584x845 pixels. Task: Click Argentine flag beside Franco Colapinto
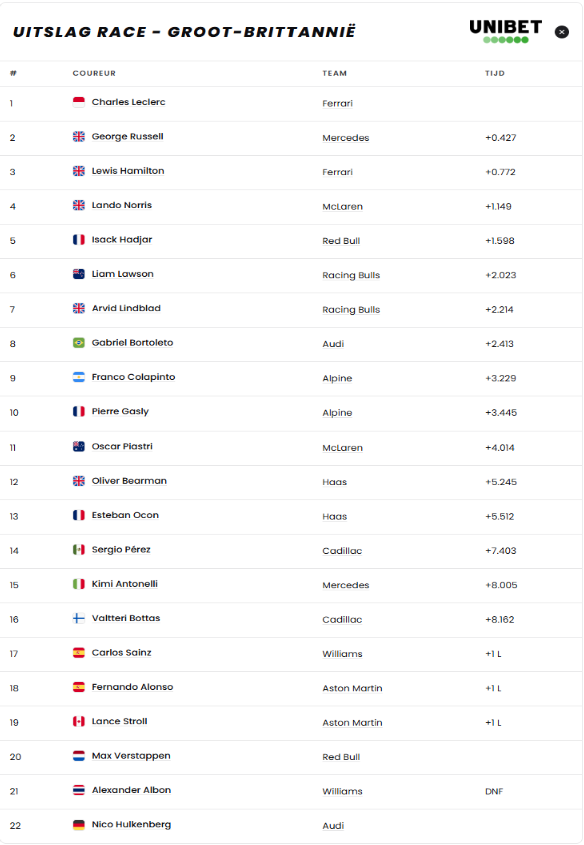tap(79, 377)
